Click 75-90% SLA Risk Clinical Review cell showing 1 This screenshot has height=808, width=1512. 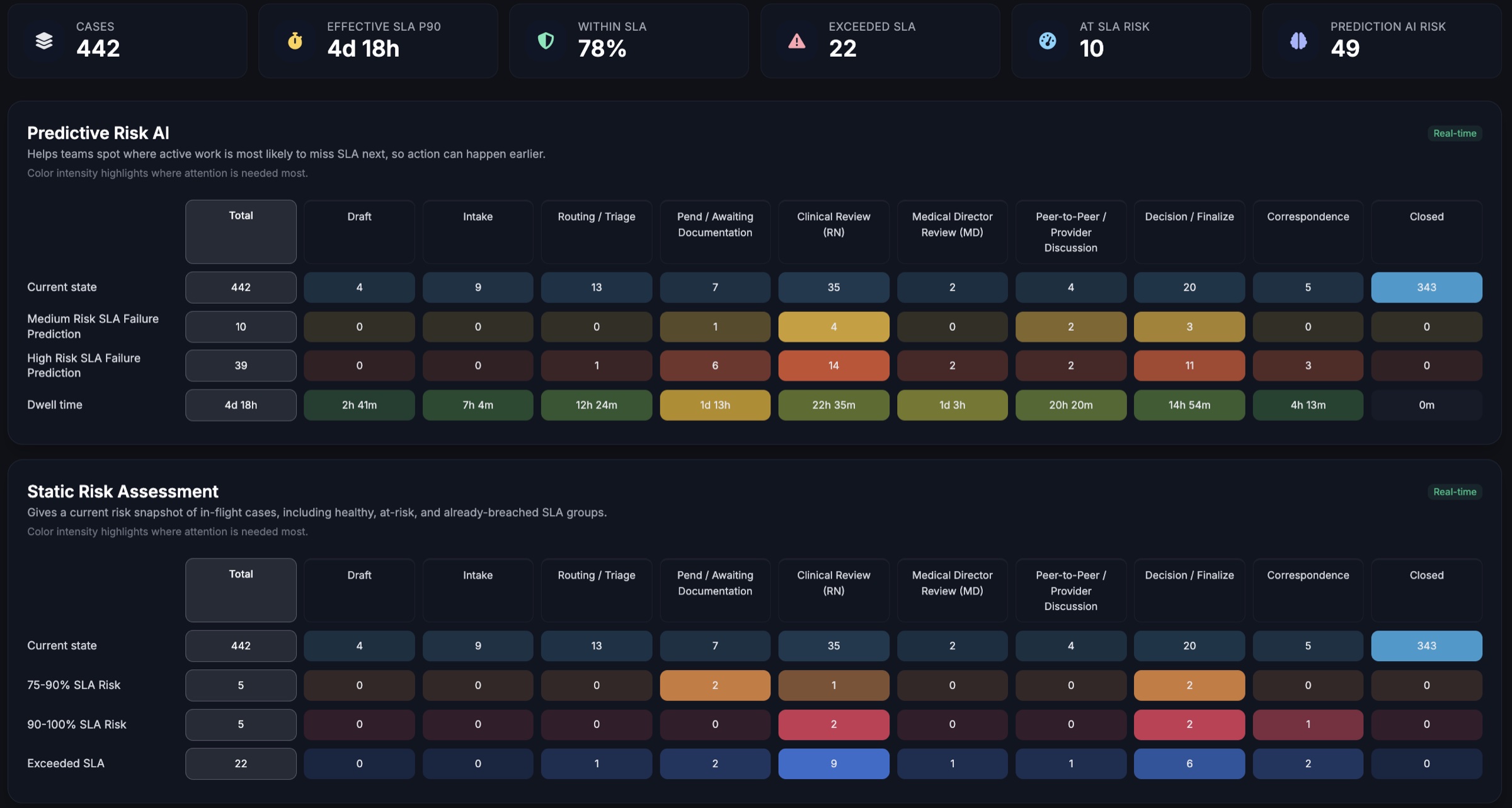coord(833,685)
